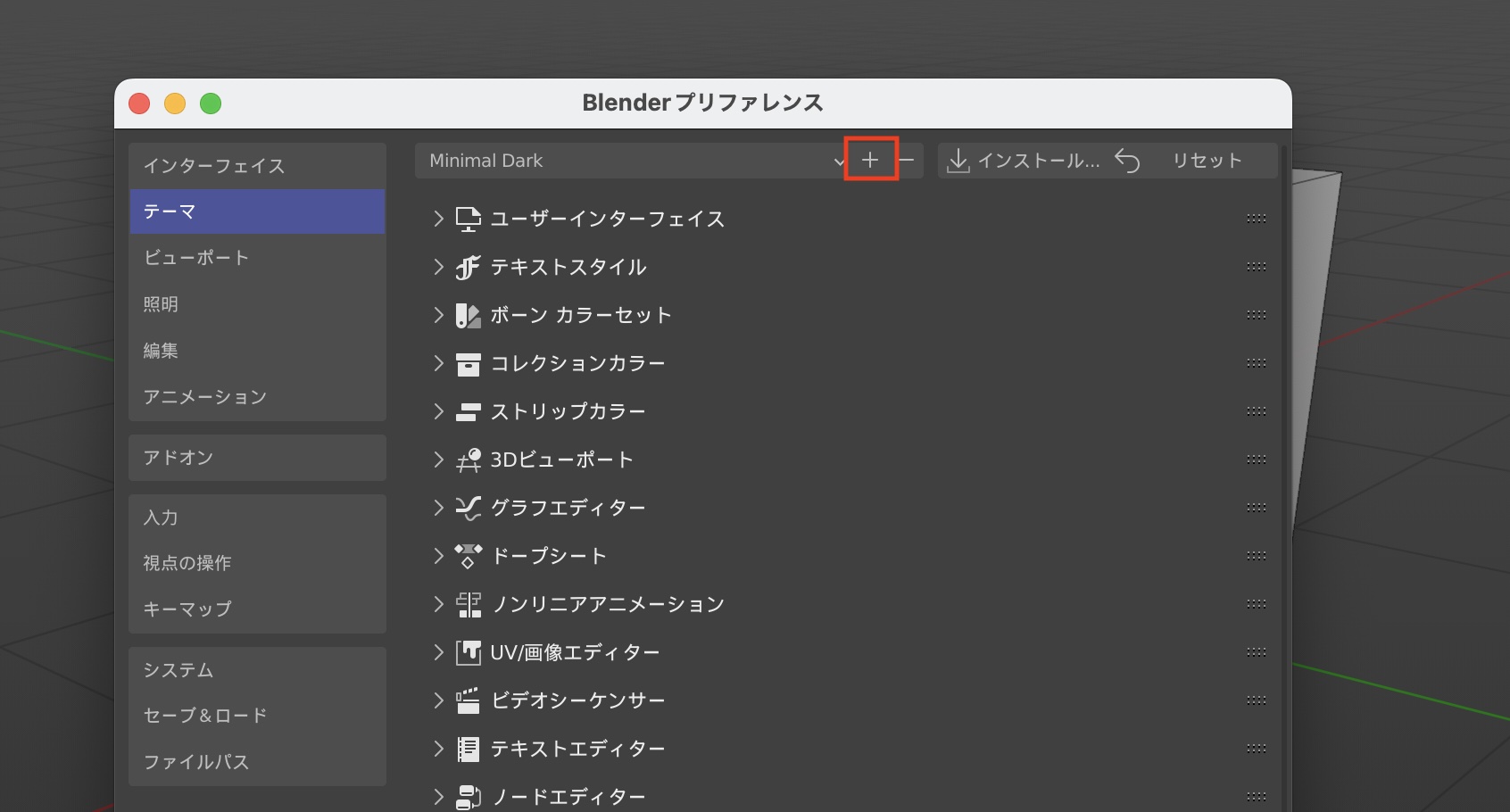
Task: Click the ドープシート keyframe icon
Action: [x=468, y=557]
